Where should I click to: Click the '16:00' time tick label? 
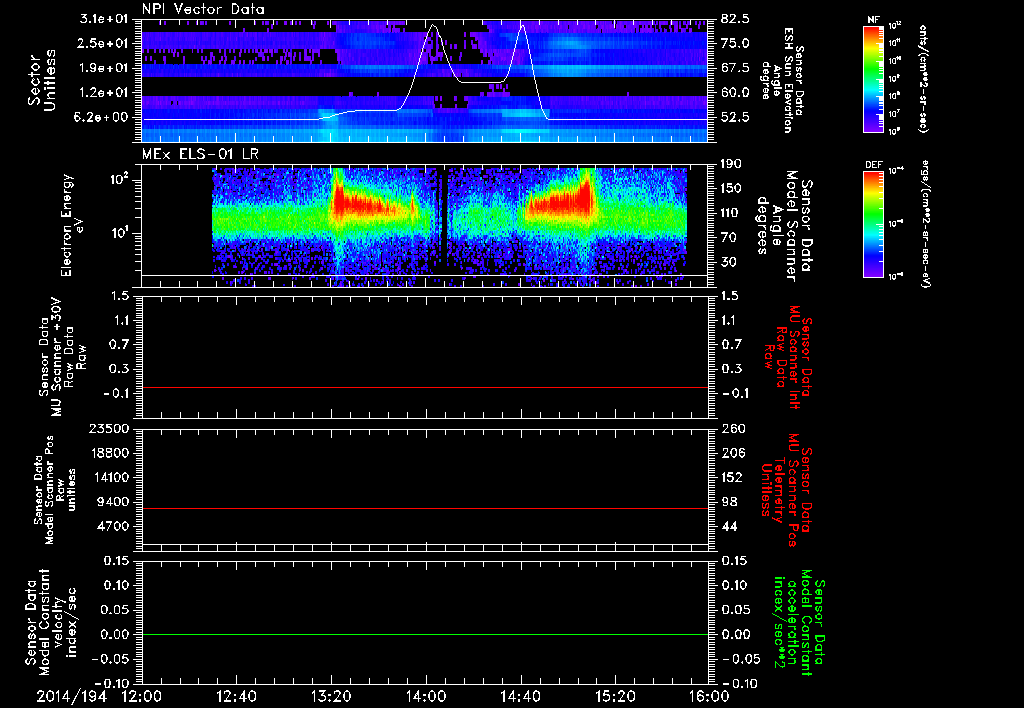click(x=709, y=696)
